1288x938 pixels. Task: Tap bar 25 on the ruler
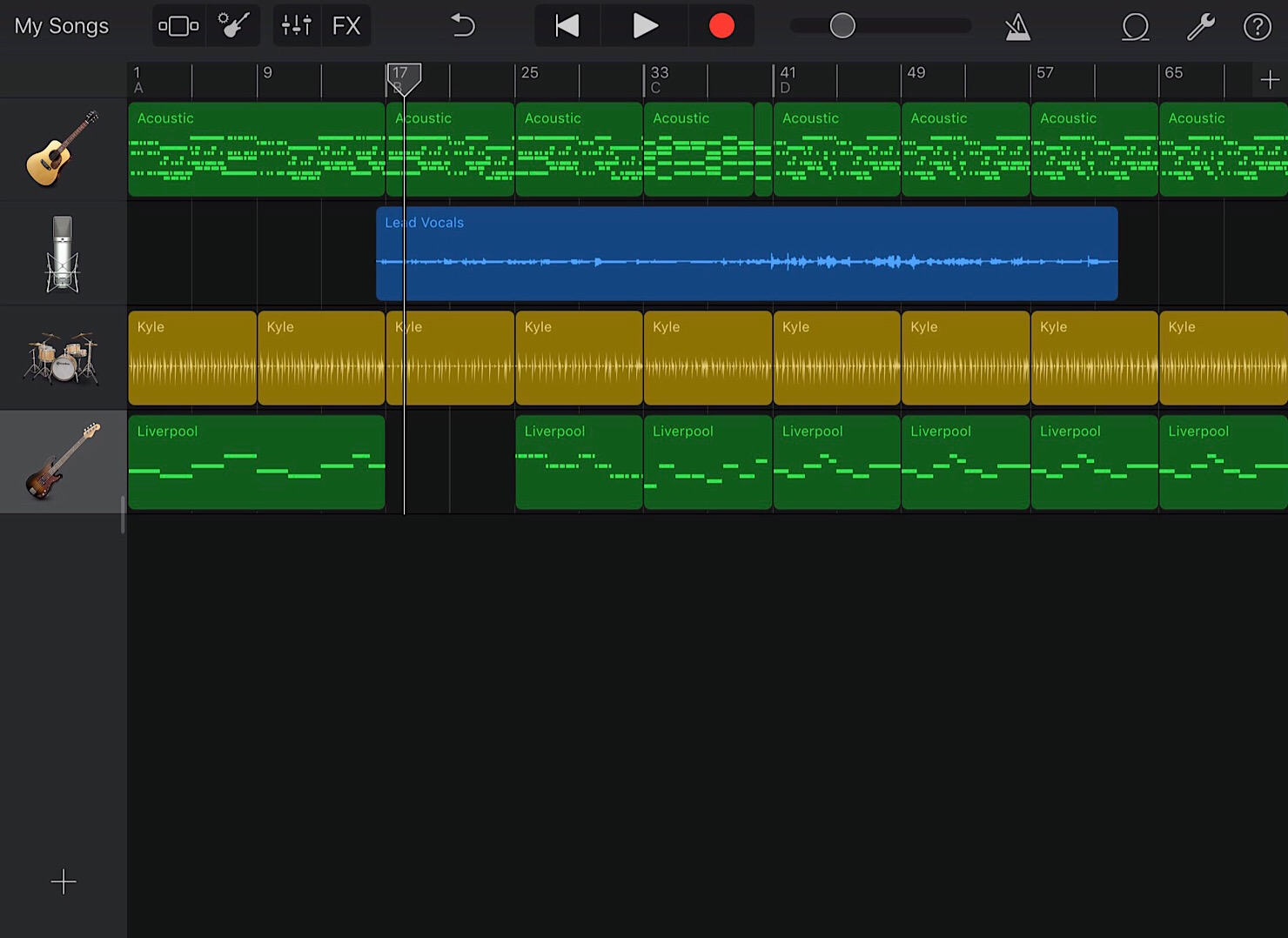pos(529,73)
